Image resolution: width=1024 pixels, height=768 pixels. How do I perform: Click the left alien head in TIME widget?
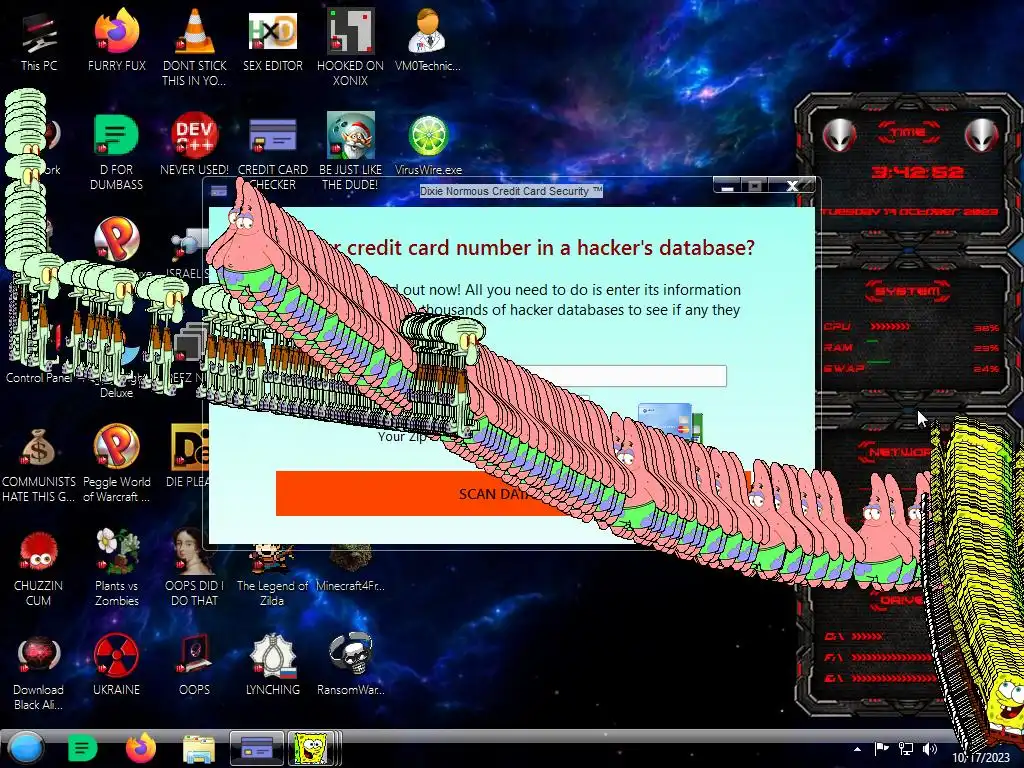pos(839,136)
